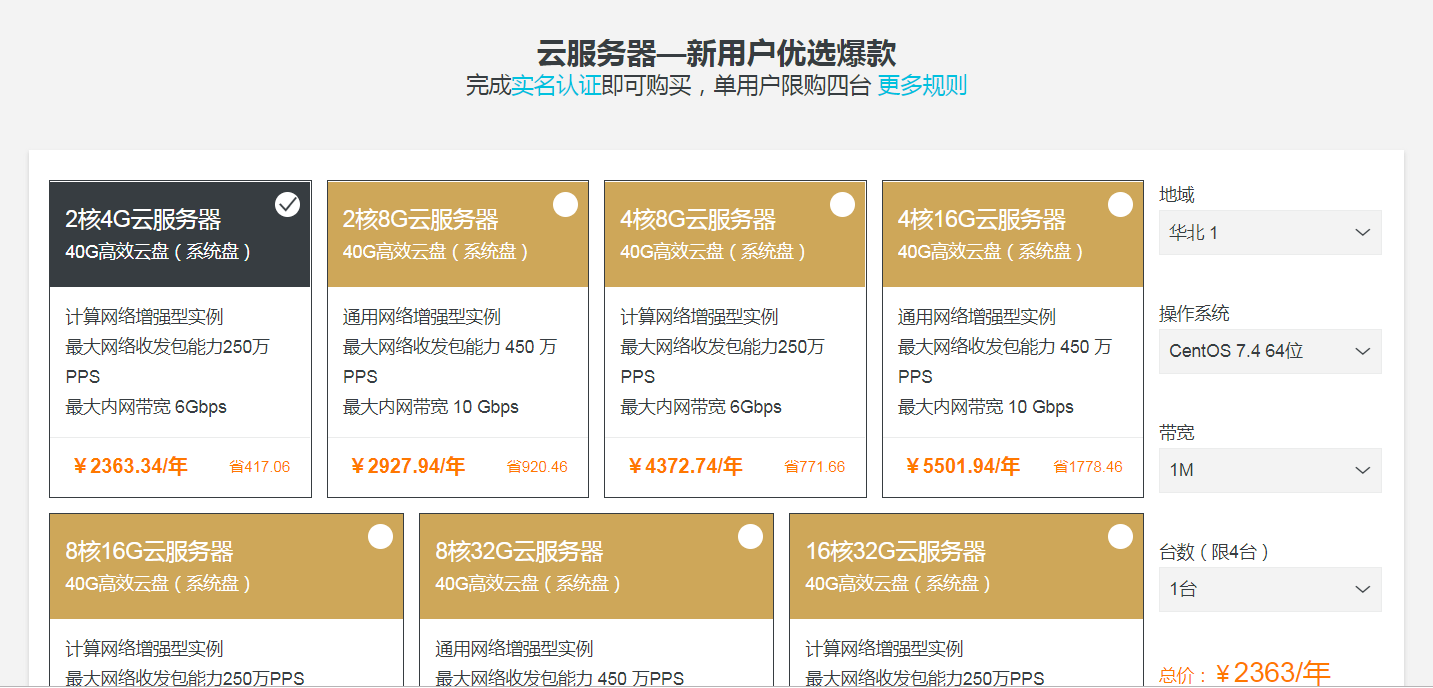Screen dimensions: 1433x688
Task: Click the 省771.66 savings label
Action: (x=815, y=467)
